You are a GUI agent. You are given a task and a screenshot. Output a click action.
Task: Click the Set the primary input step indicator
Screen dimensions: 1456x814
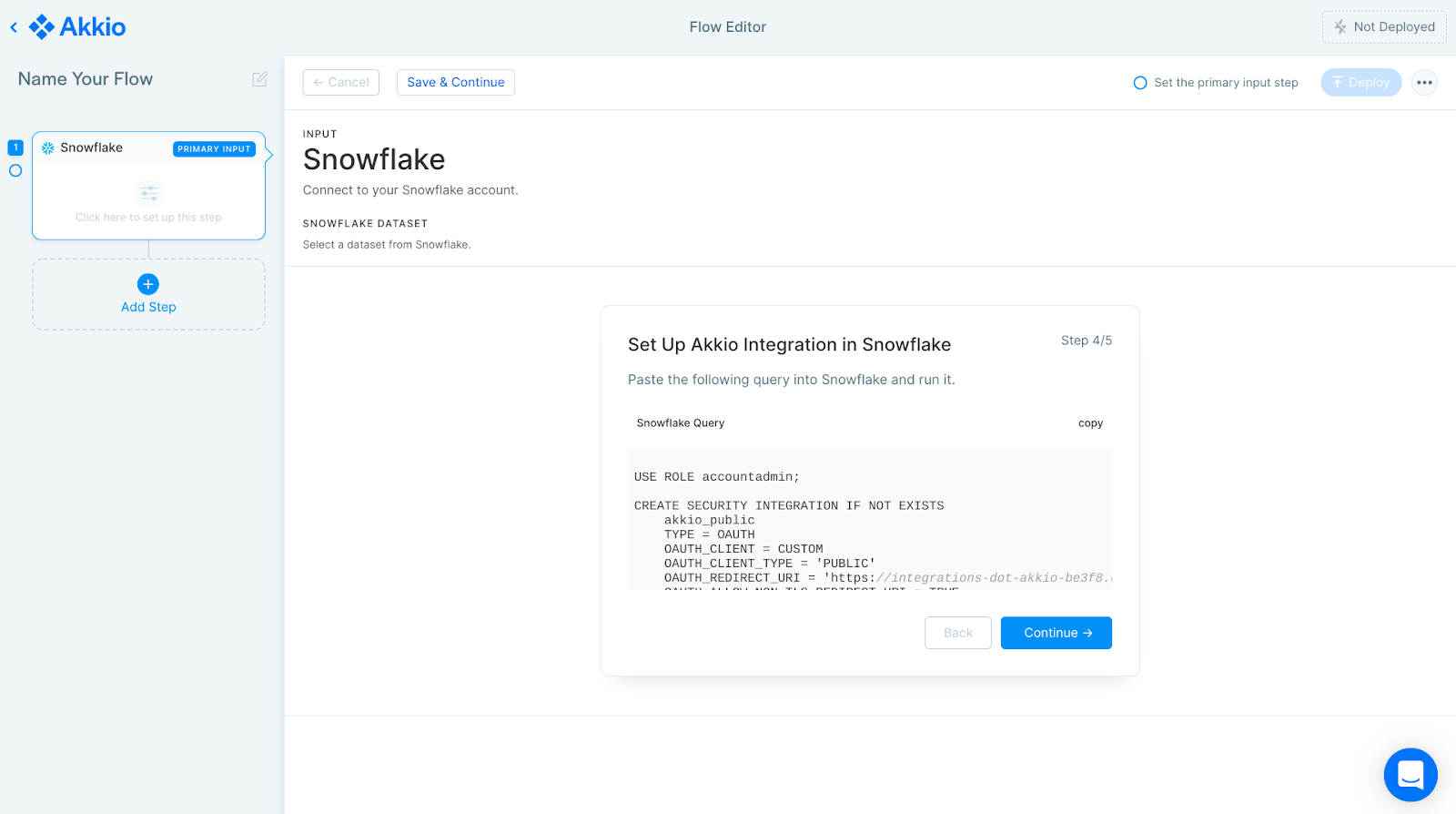pos(1216,83)
